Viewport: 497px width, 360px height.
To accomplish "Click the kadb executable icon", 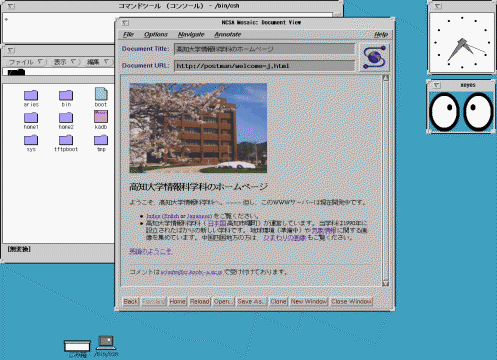I will coord(101,117).
